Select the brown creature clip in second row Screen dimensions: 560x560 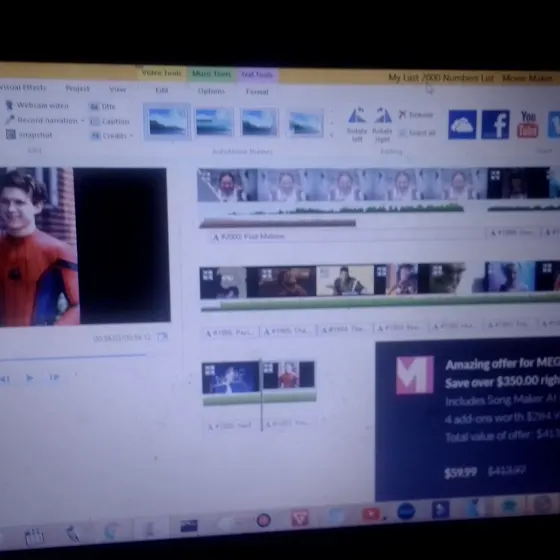(x=281, y=282)
